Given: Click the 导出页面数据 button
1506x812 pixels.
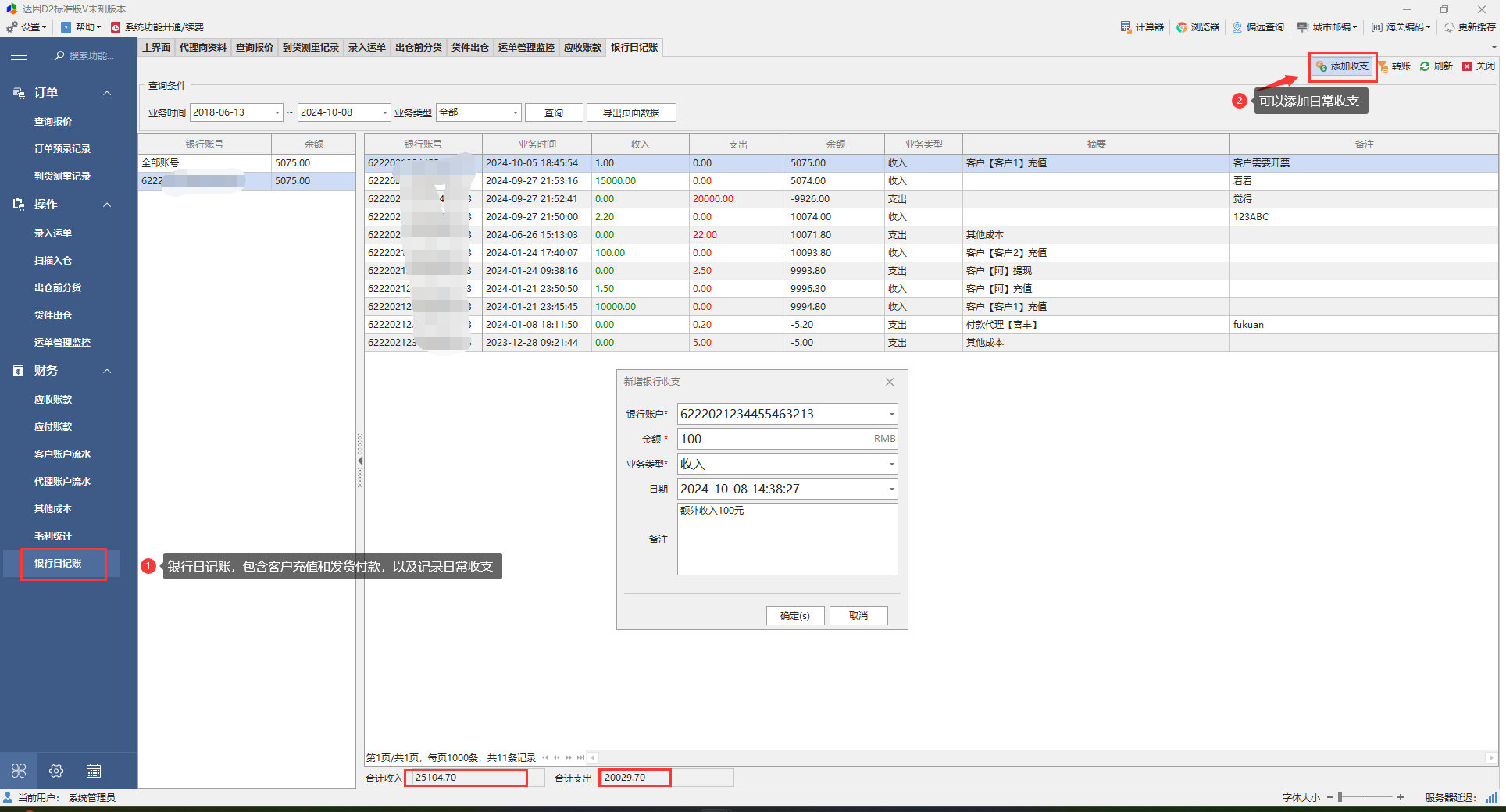Looking at the screenshot, I should point(630,113).
